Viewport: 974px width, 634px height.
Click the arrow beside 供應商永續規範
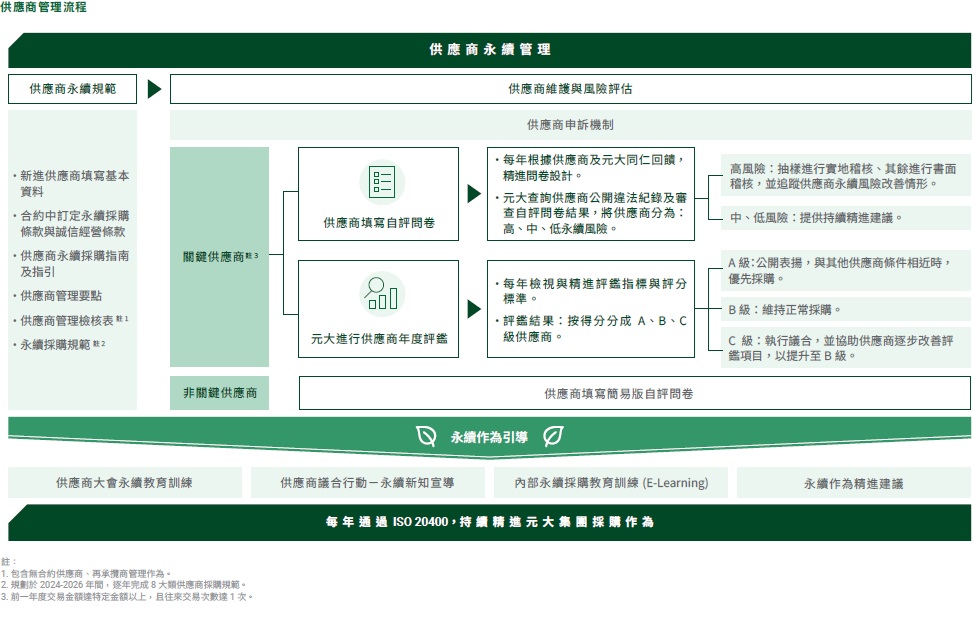pos(154,89)
